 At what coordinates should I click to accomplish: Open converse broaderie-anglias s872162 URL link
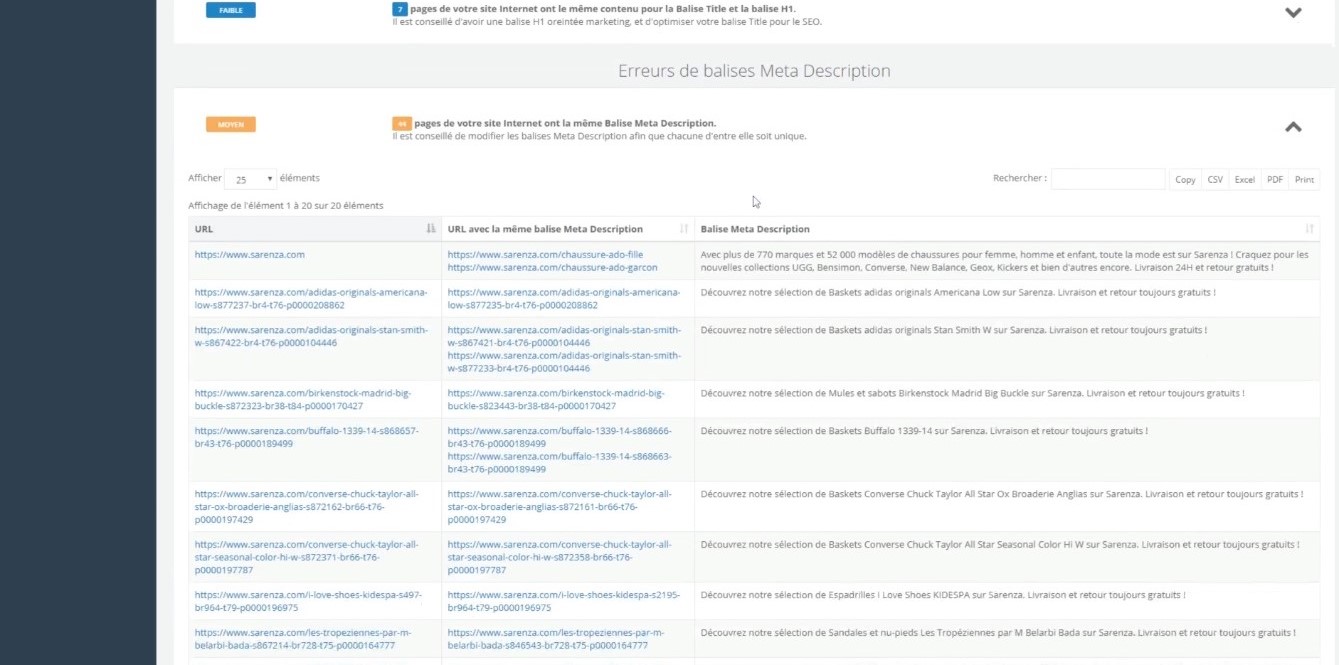(306, 507)
